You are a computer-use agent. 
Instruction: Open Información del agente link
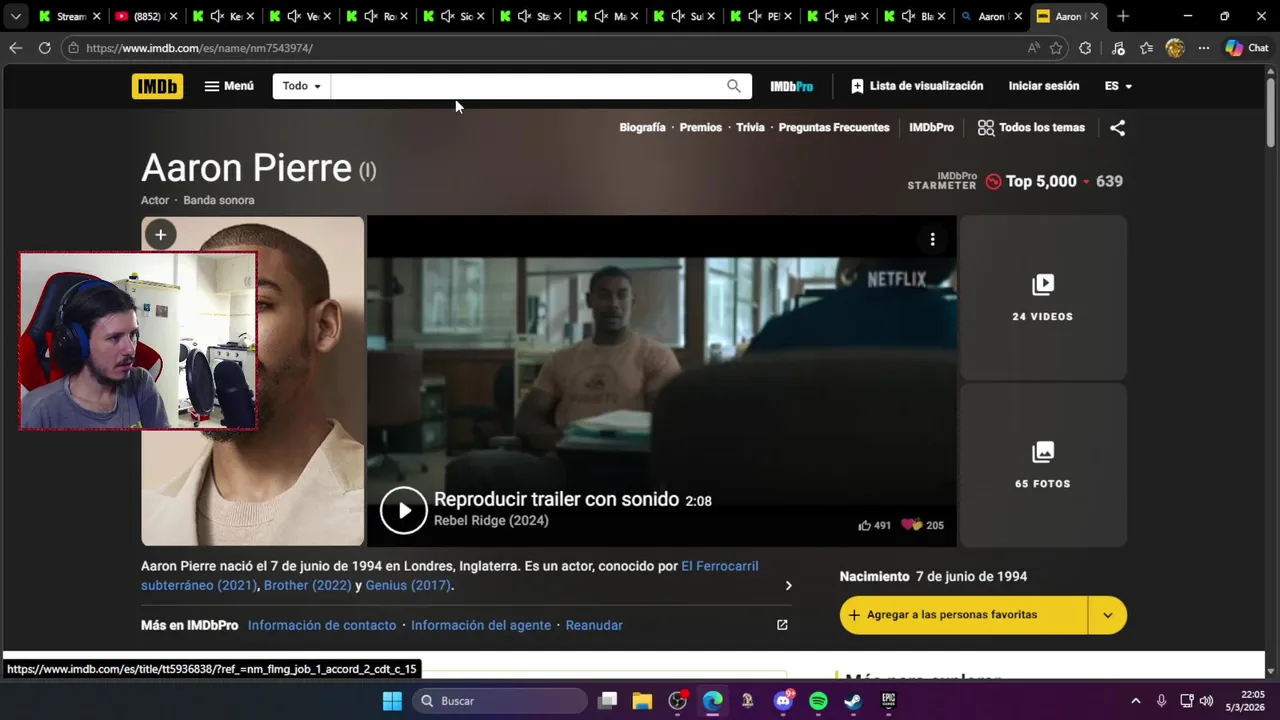481,625
